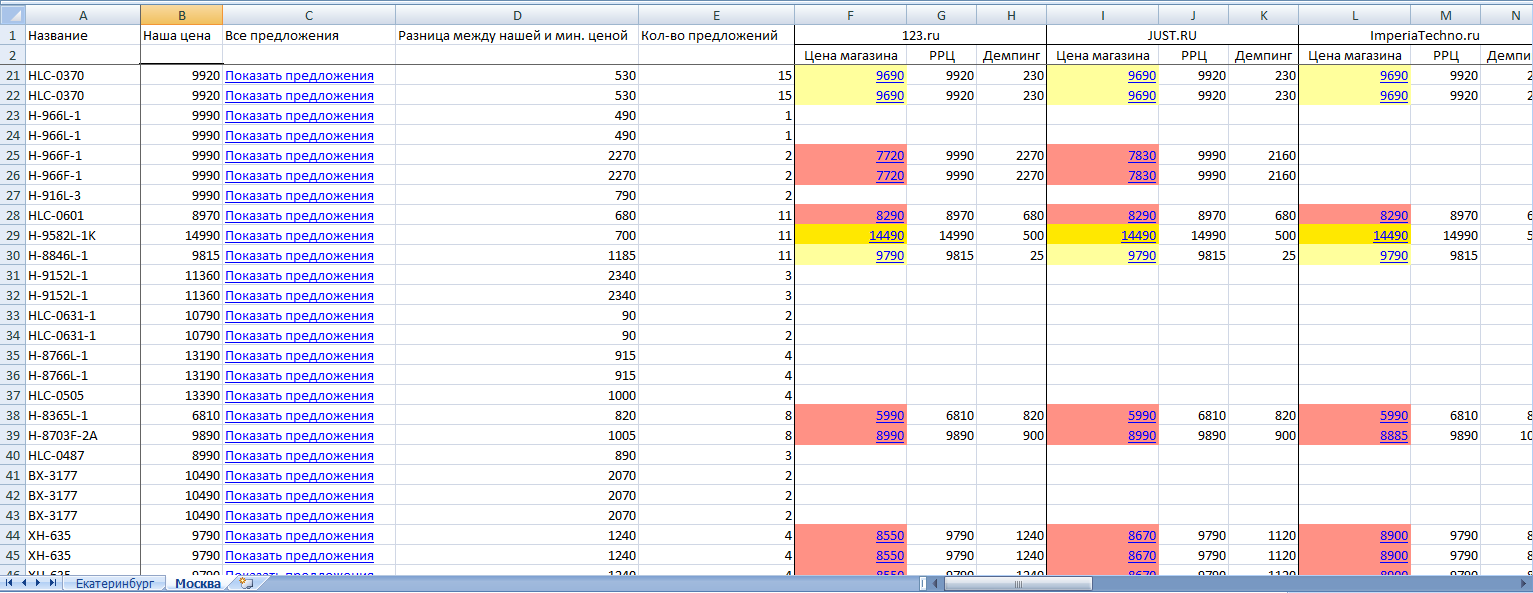Open 123.ru price link 14490 in row 29
The height and width of the screenshot is (593, 1533).
[x=886, y=236]
